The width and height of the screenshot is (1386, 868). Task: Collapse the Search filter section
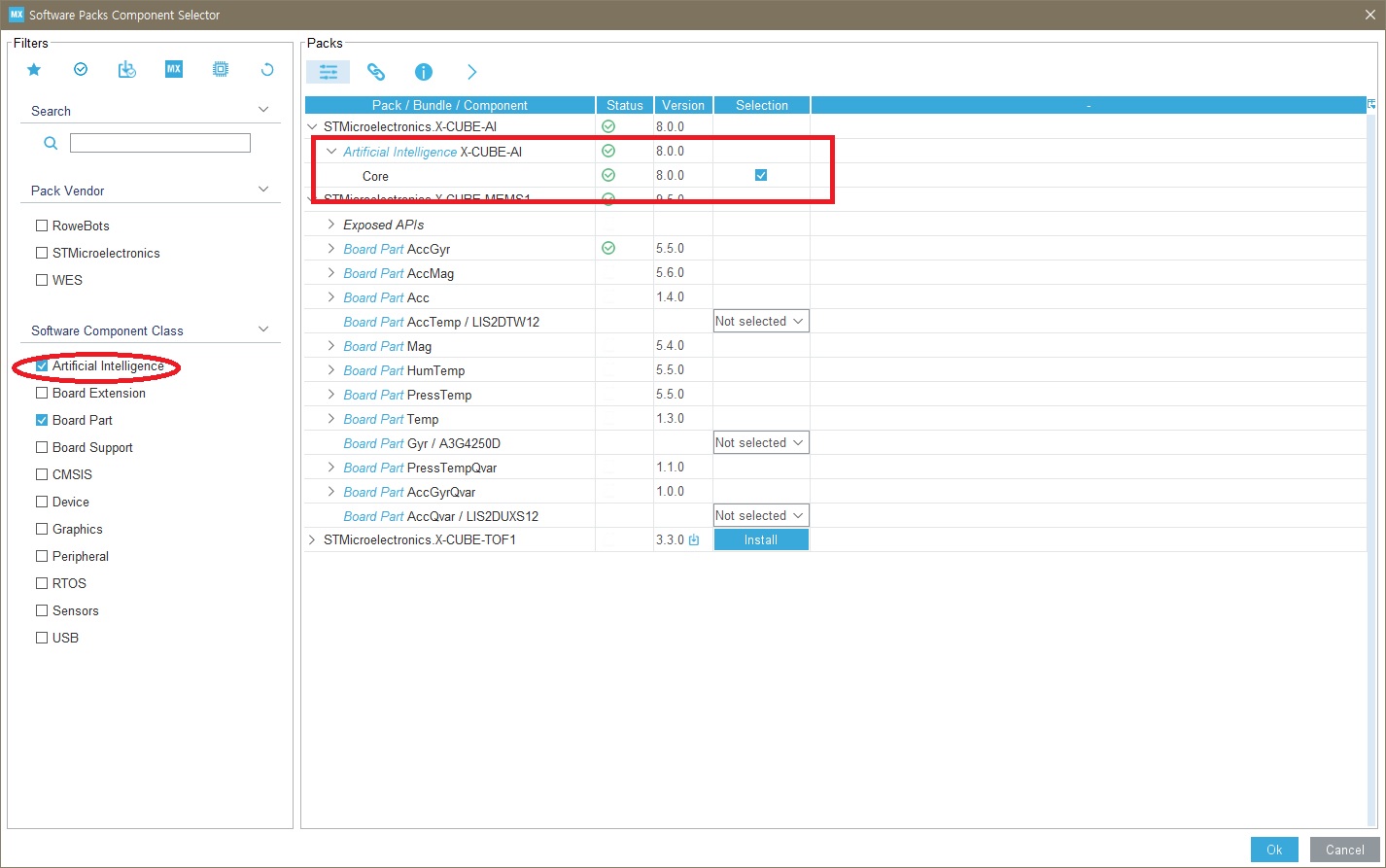263,110
